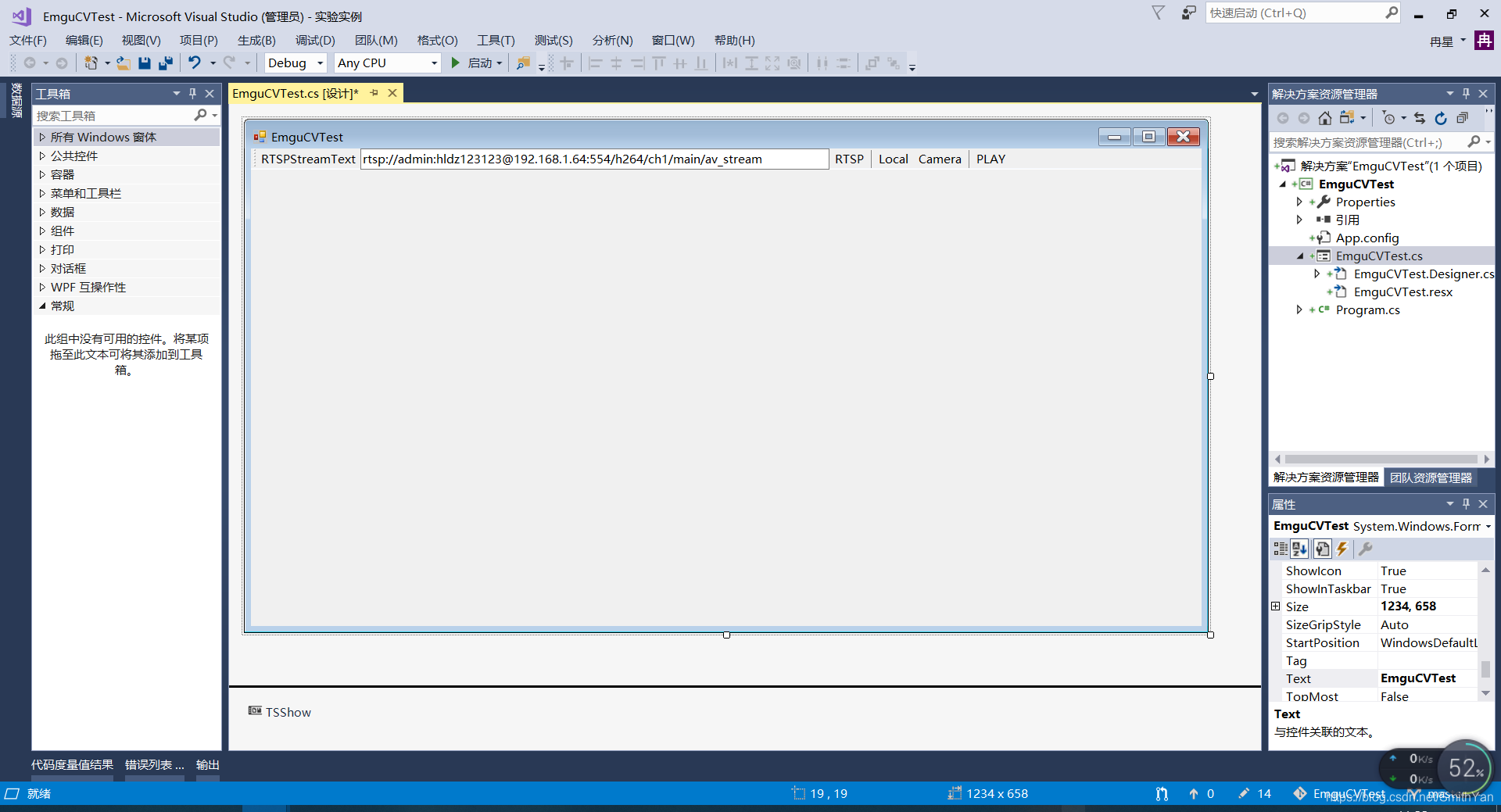This screenshot has width=1501, height=812.
Task: Undo the last action in the toolbar
Action: (x=195, y=63)
